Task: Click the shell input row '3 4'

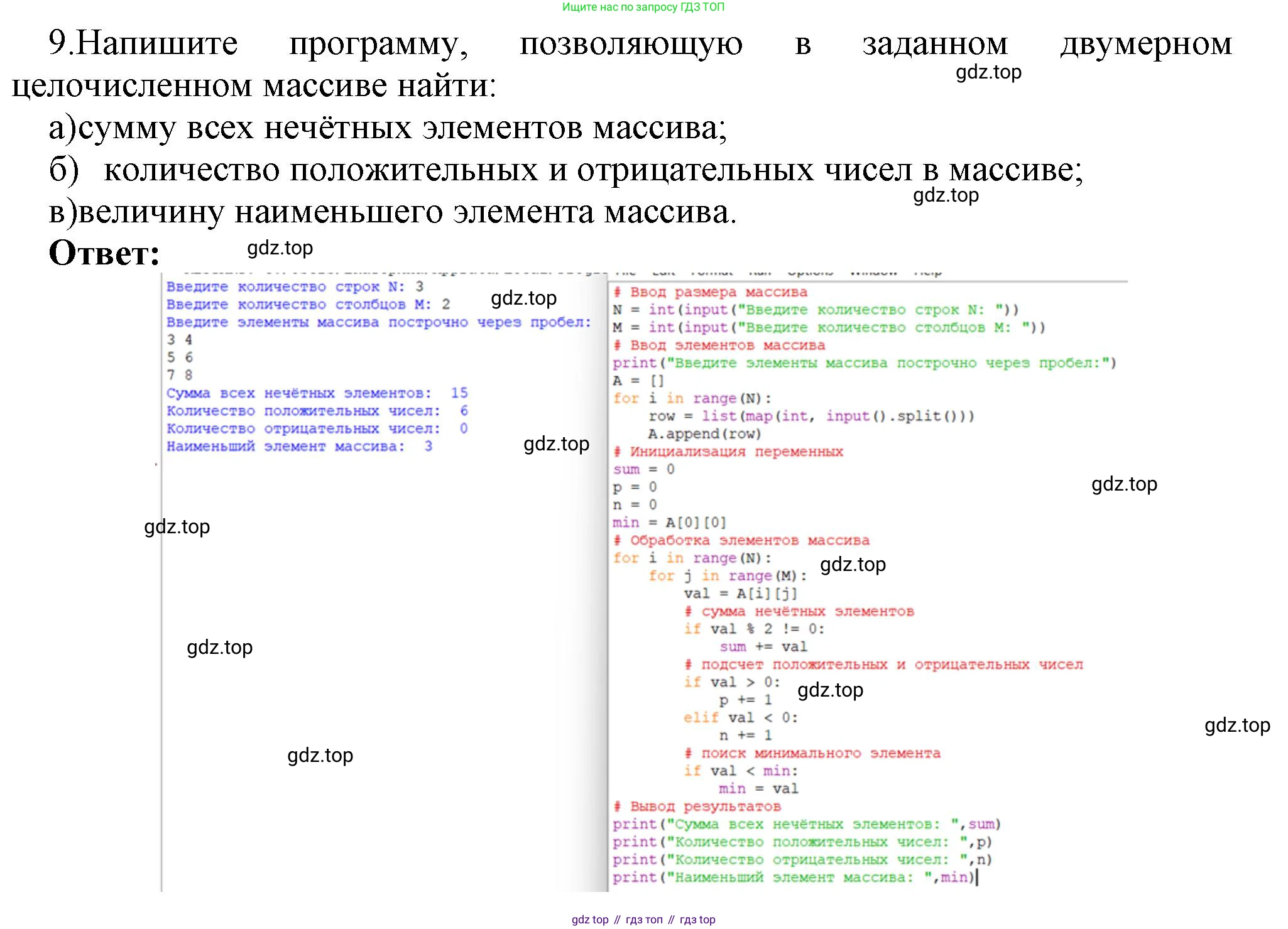Action: pos(180,340)
